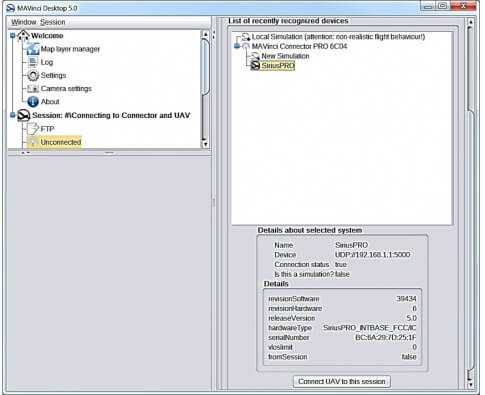485x395 pixels.
Task: Select Local Simulation device entry
Action: coord(338,37)
